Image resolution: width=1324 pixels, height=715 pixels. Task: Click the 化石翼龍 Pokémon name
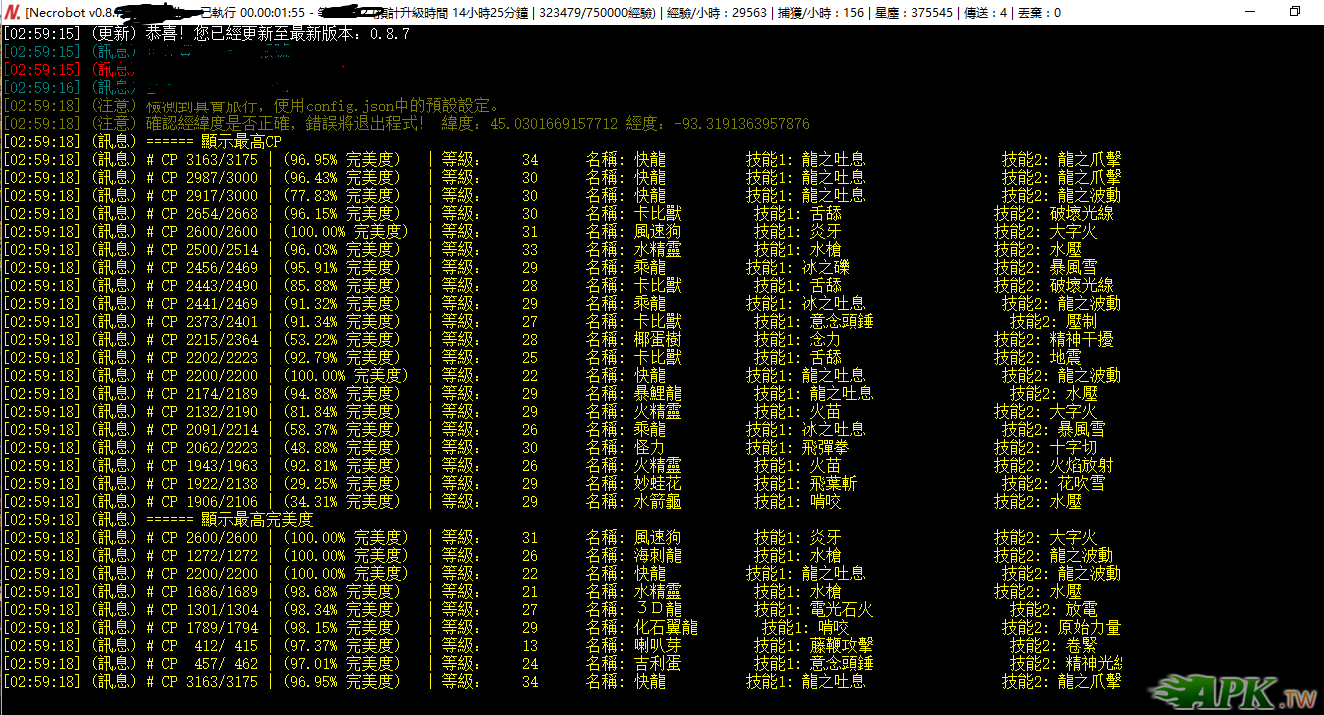point(666,627)
